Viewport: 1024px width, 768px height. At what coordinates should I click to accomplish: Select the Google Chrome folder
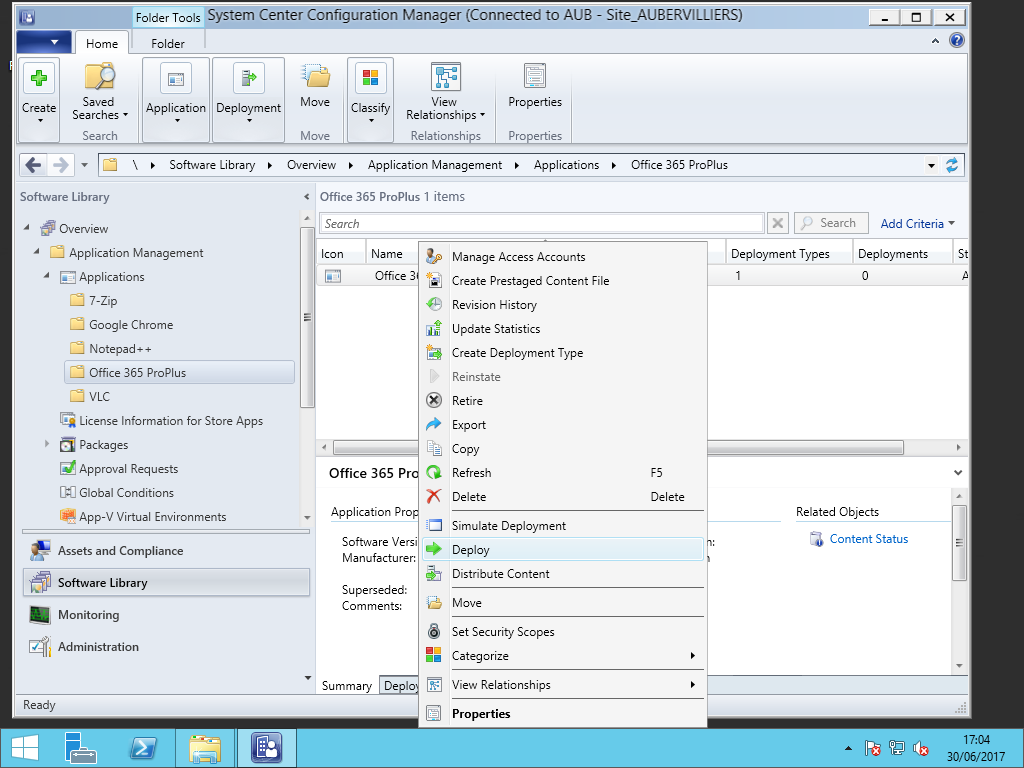point(122,325)
